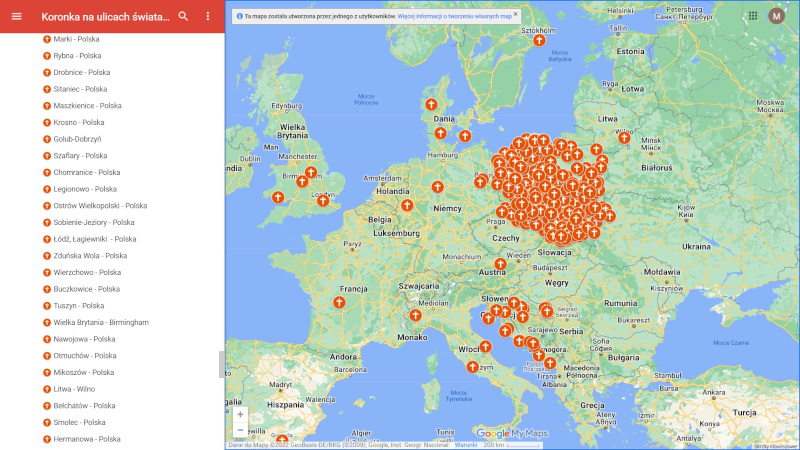The image size is (800, 450).
Task: Open Rybna - Polska list entry
Action: 78,56
